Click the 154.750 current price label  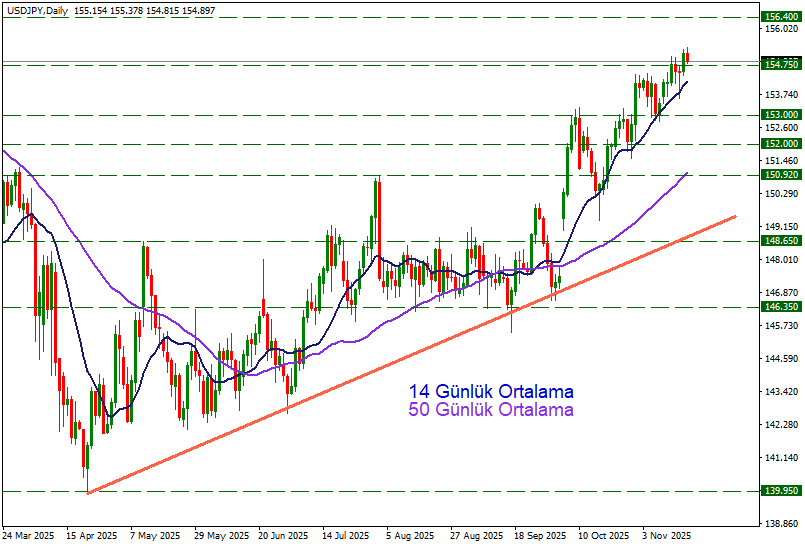tap(780, 64)
